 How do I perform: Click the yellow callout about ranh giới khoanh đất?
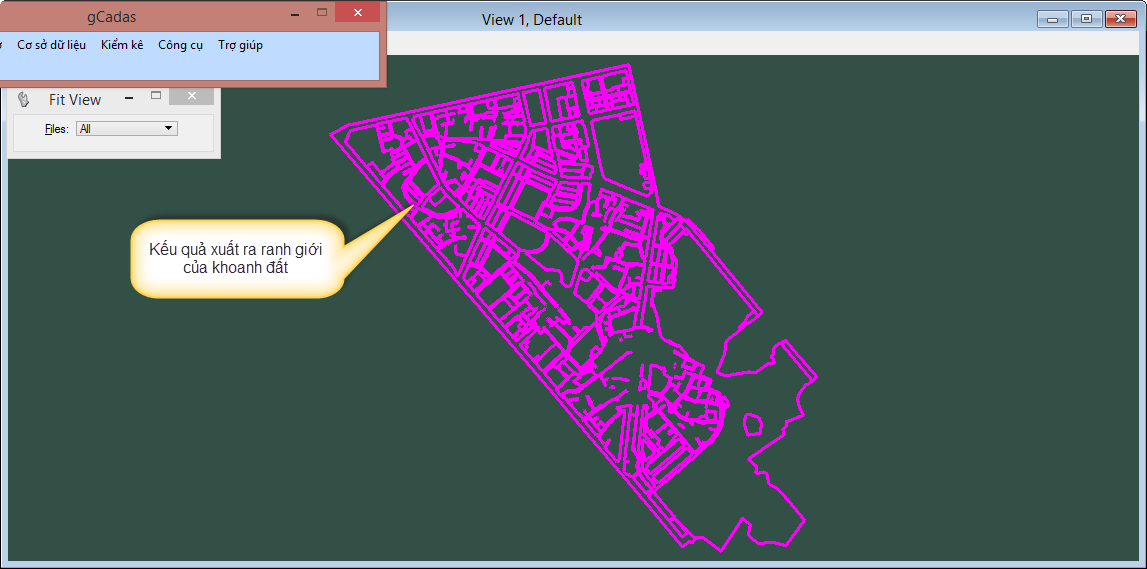pos(236,258)
